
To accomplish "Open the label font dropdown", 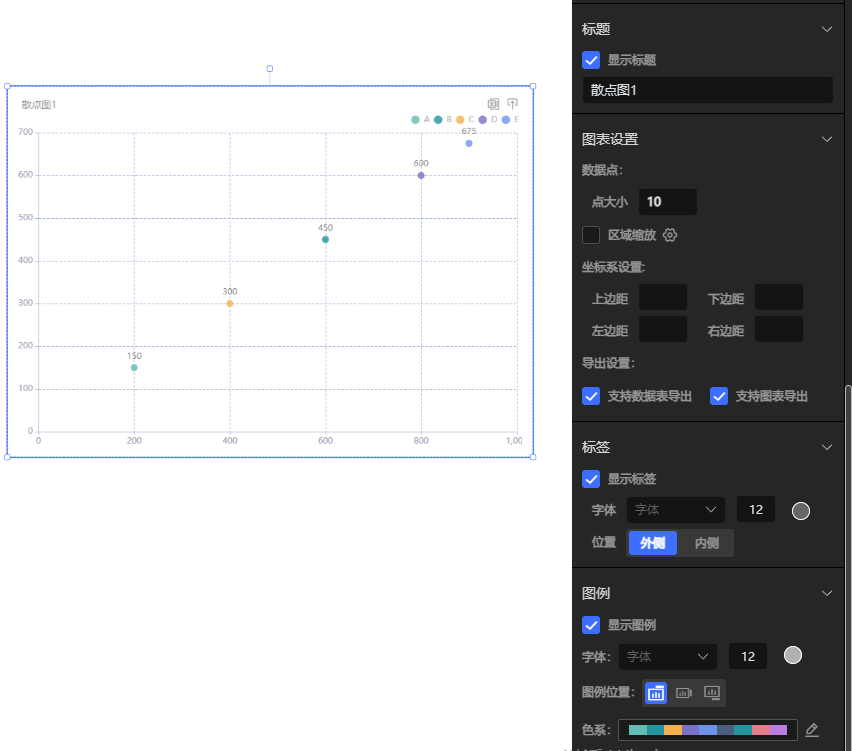I will pyautogui.click(x=675, y=510).
